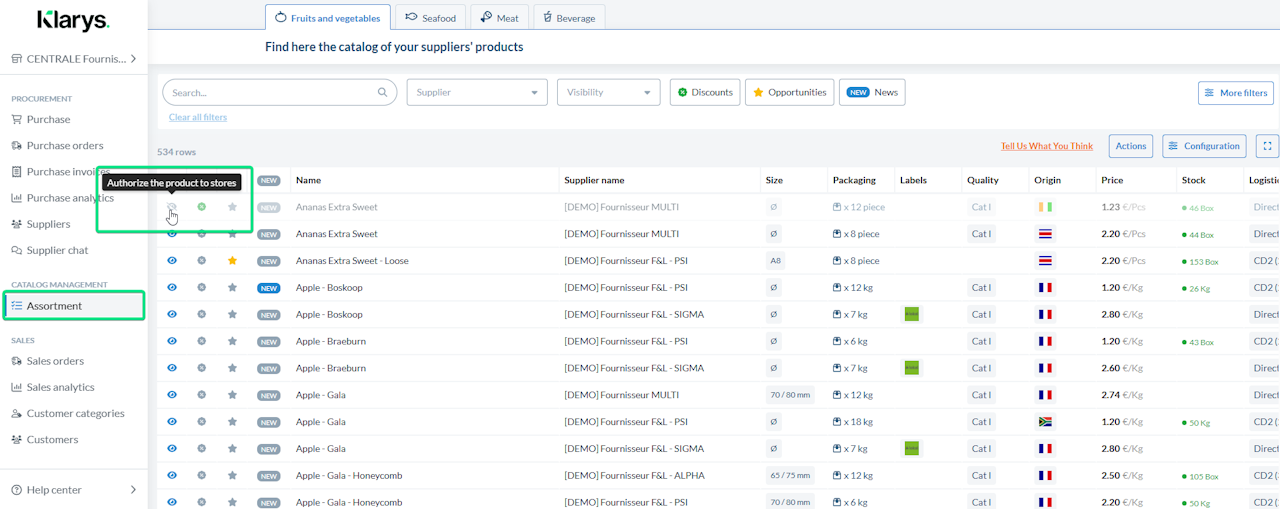This screenshot has height=509, width=1280.
Task: Open the Visibility dropdown filter
Action: (608, 92)
